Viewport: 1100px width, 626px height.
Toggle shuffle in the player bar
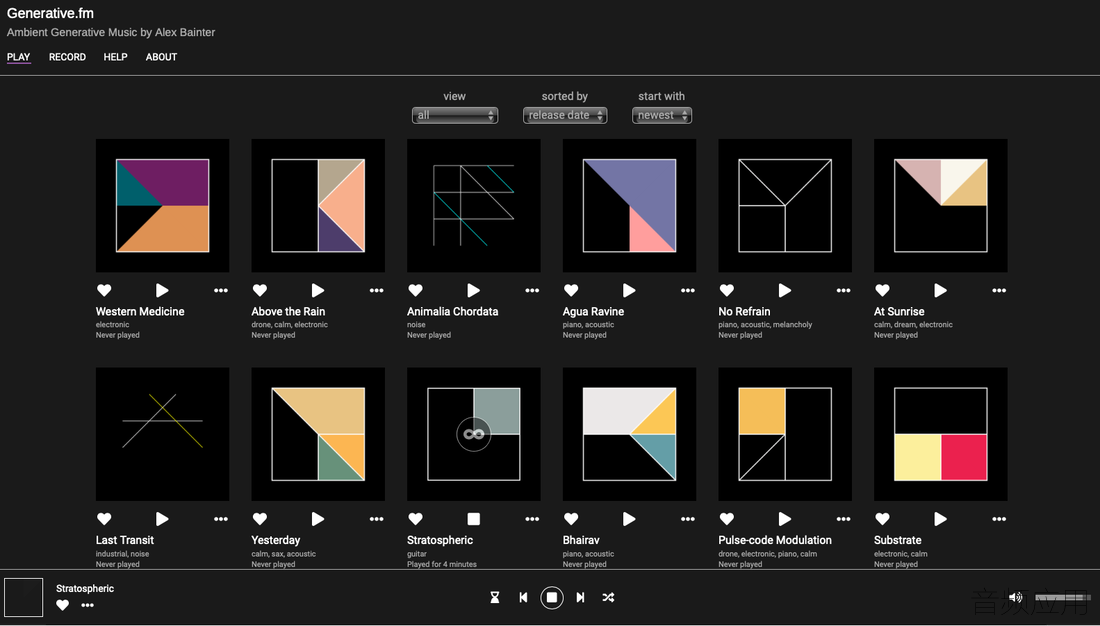[608, 597]
